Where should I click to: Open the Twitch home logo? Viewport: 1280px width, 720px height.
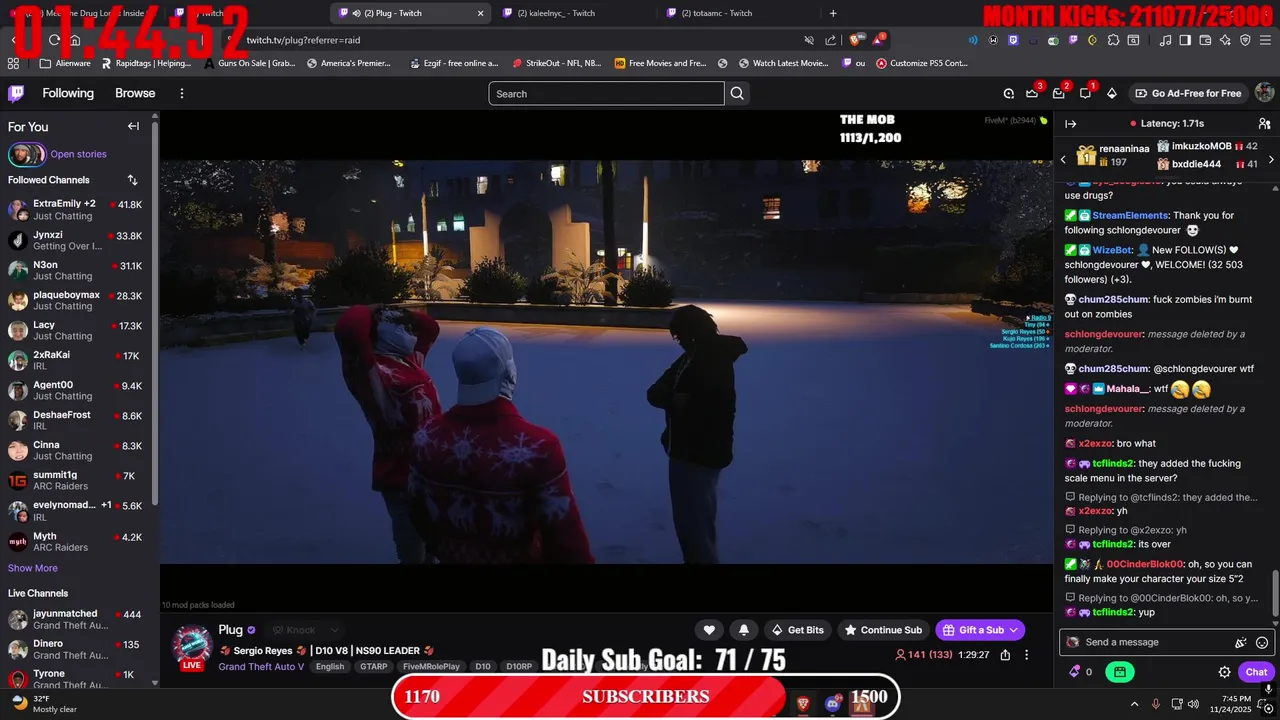16,93
